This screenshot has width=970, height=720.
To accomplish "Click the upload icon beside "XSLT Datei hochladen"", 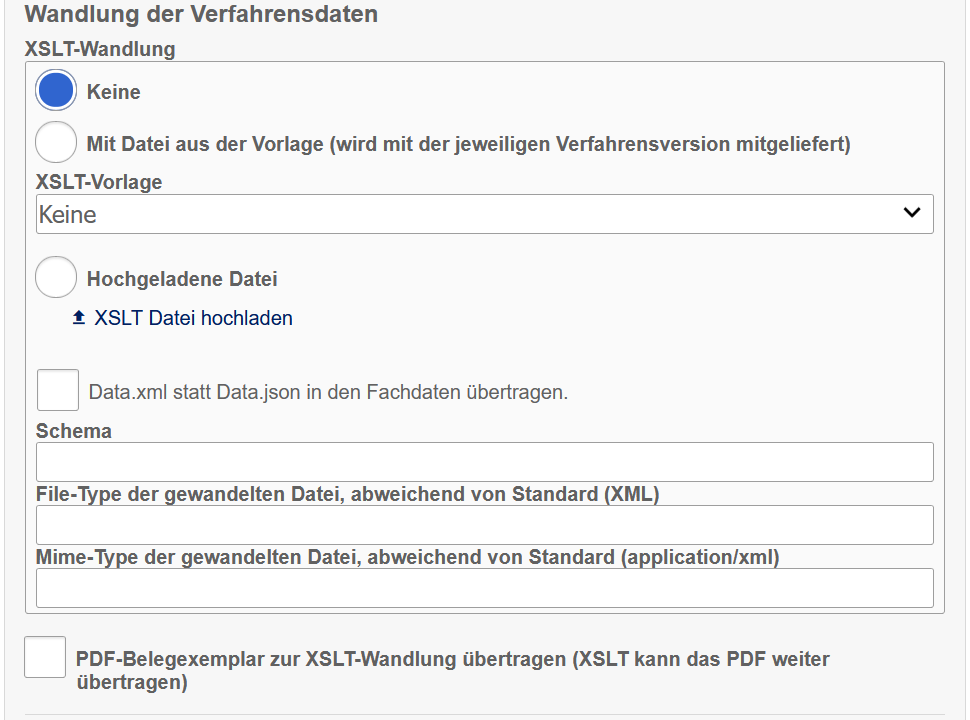I will coord(79,317).
